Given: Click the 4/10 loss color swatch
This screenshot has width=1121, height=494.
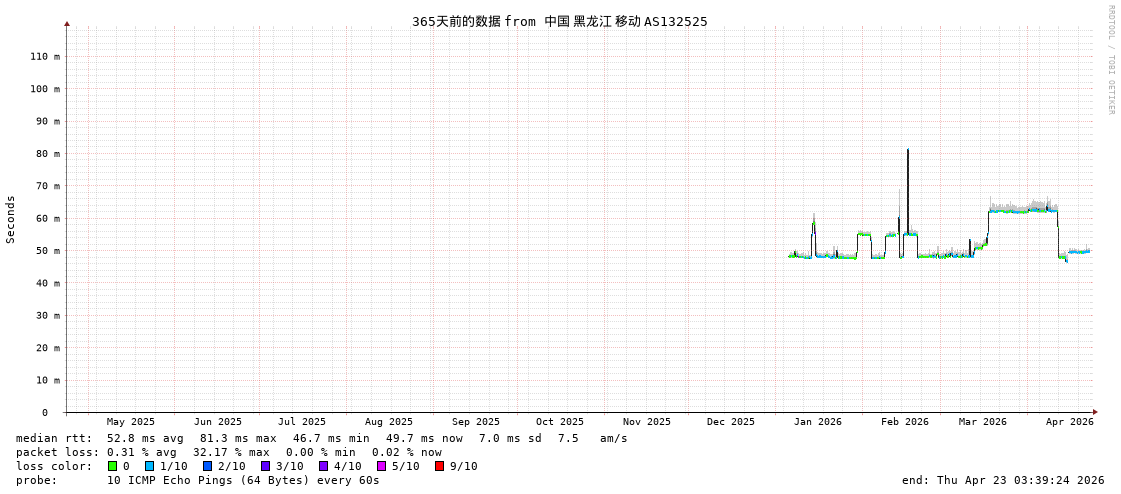Looking at the screenshot, I should (323, 466).
